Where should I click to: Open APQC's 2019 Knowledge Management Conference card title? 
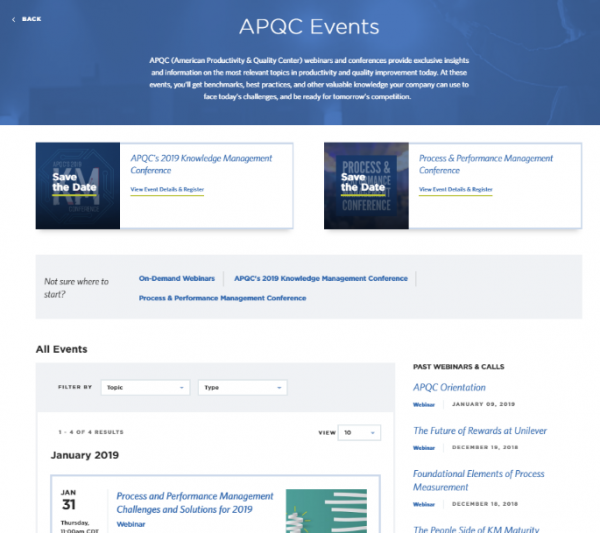point(201,164)
